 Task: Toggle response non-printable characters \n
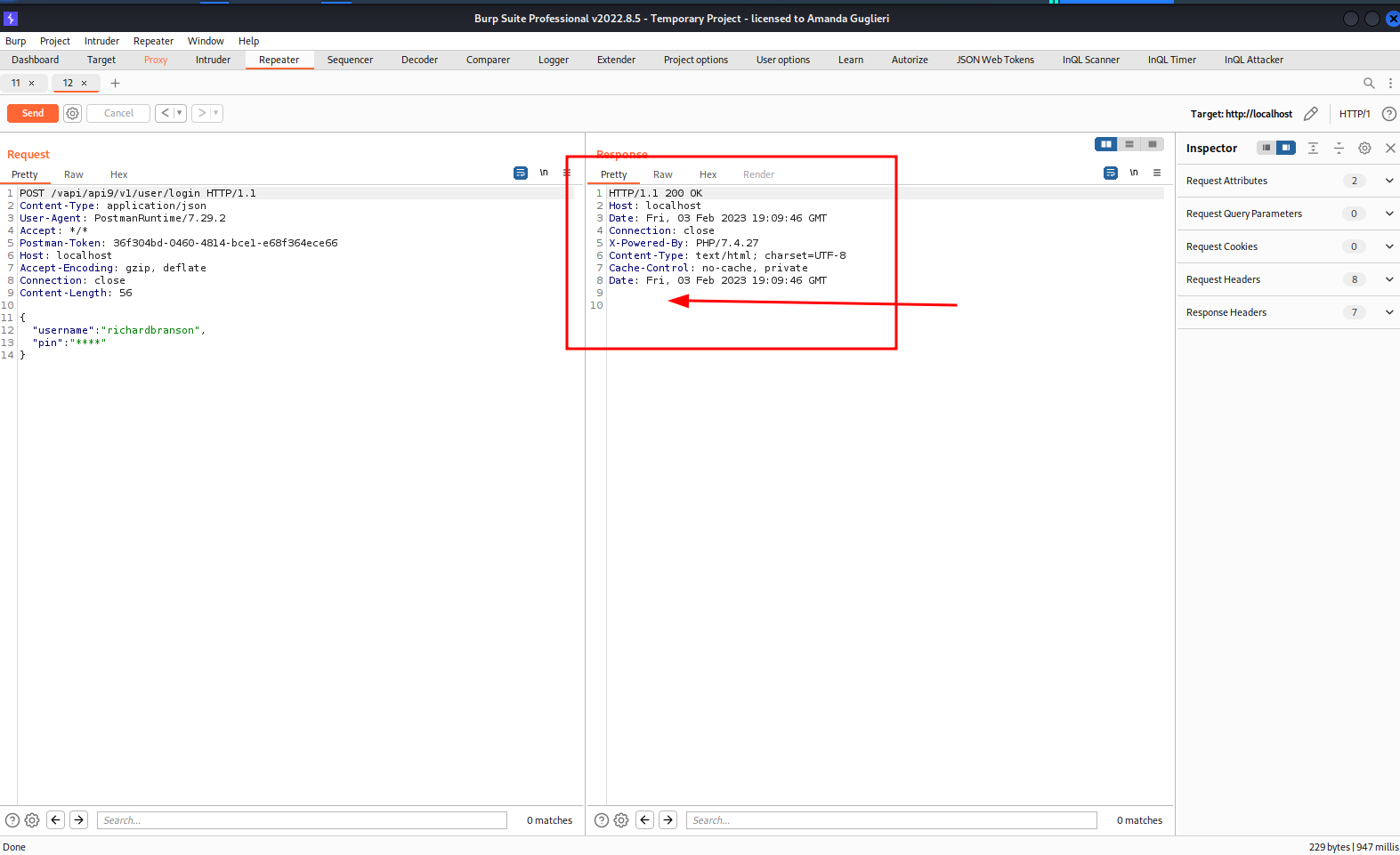pos(1134,173)
